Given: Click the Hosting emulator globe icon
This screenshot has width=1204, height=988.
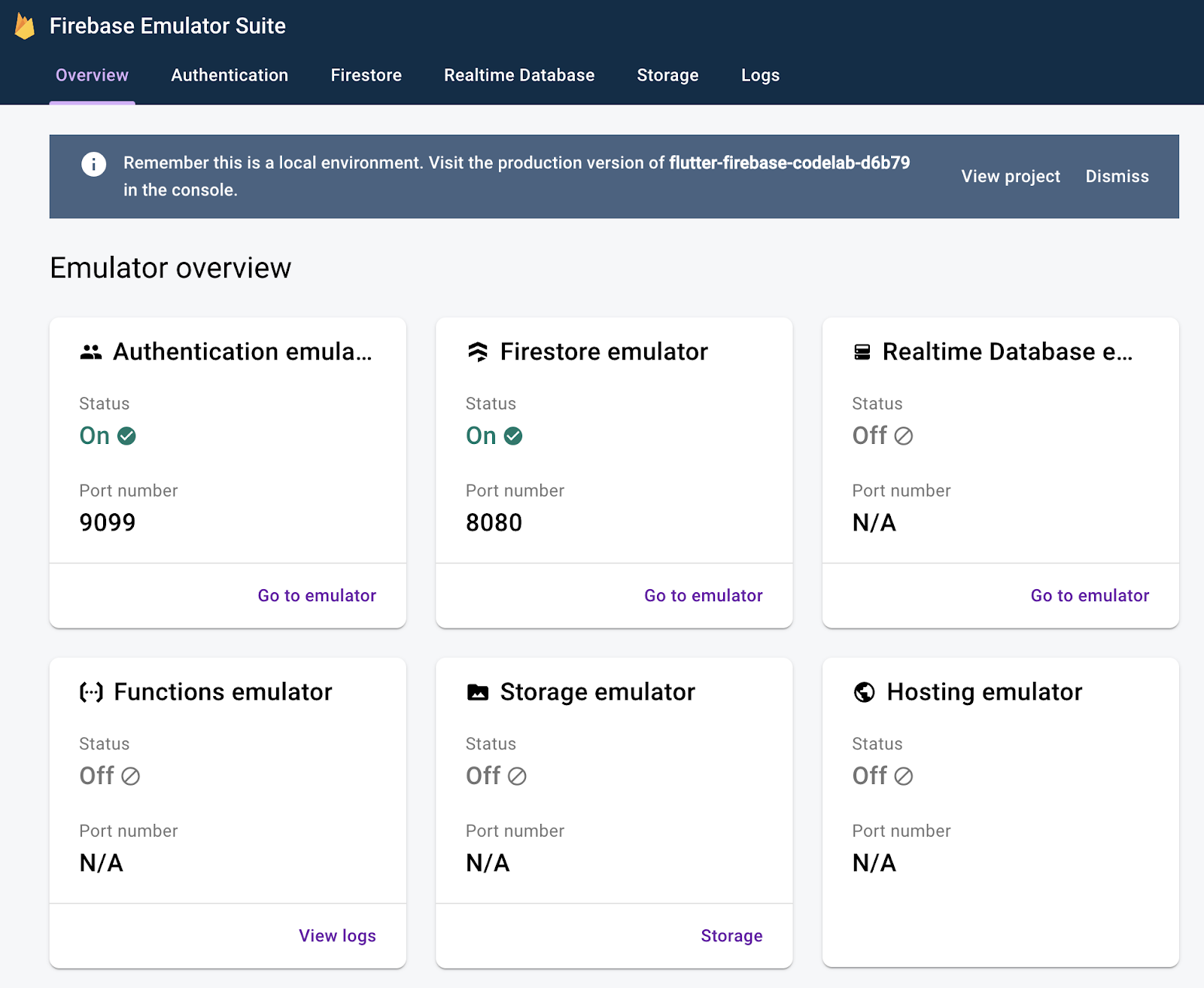Looking at the screenshot, I should (865, 692).
